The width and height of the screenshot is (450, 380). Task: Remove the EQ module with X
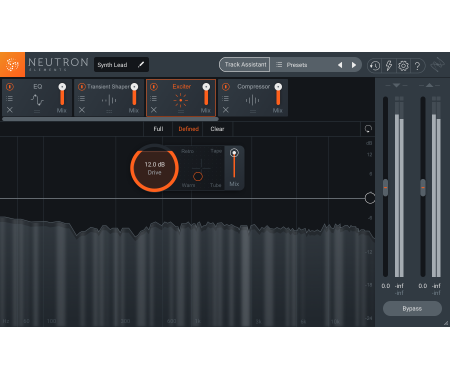coord(10,110)
